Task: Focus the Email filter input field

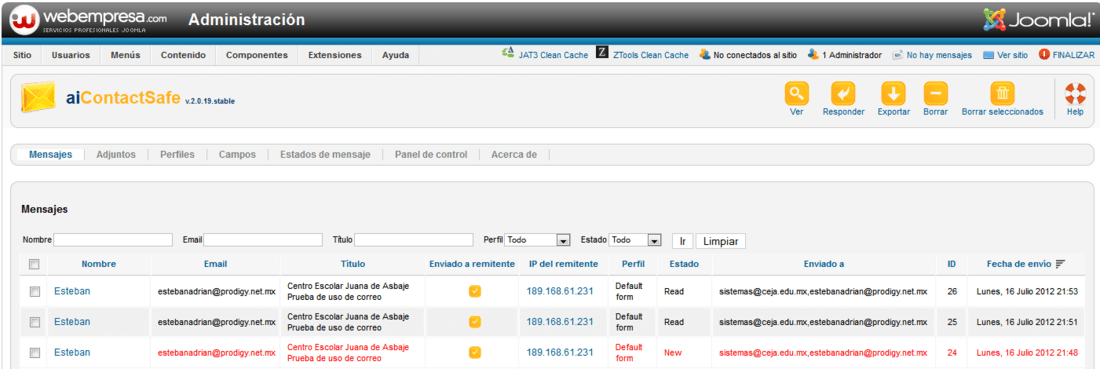Action: pos(263,240)
